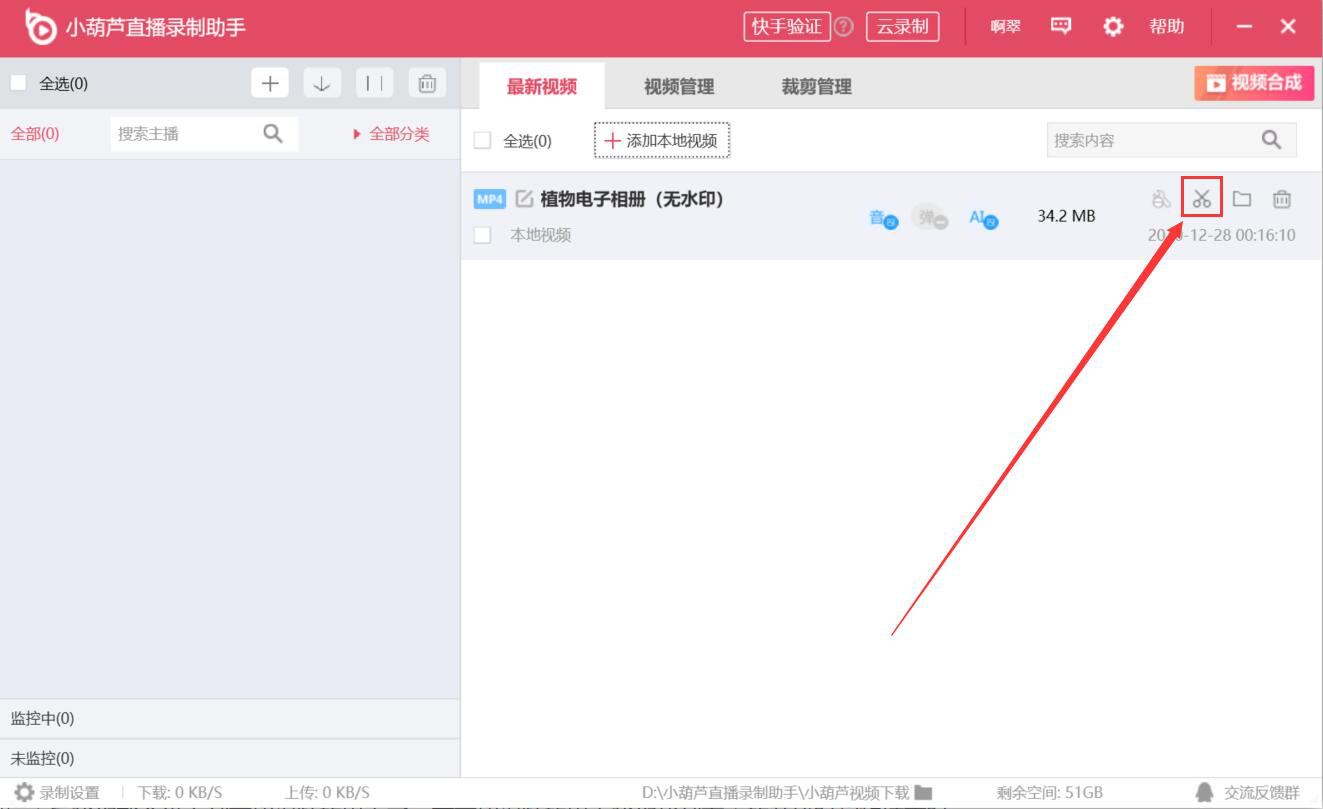
Task: Click the AI icon on the video row
Action: click(x=982, y=218)
